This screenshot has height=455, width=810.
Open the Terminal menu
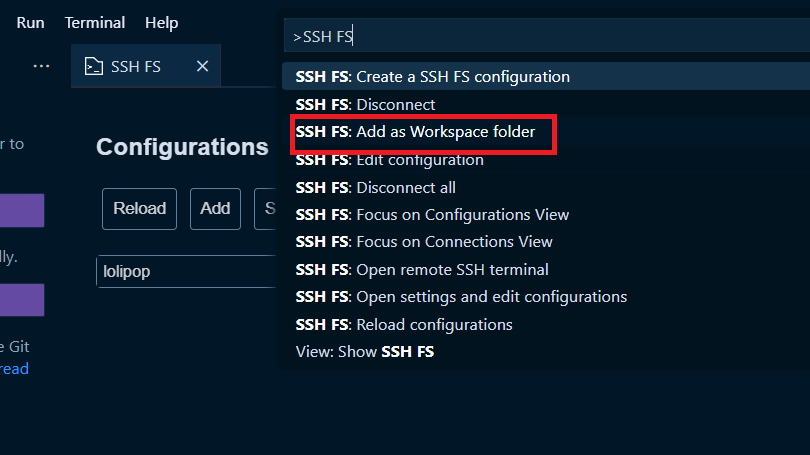95,22
